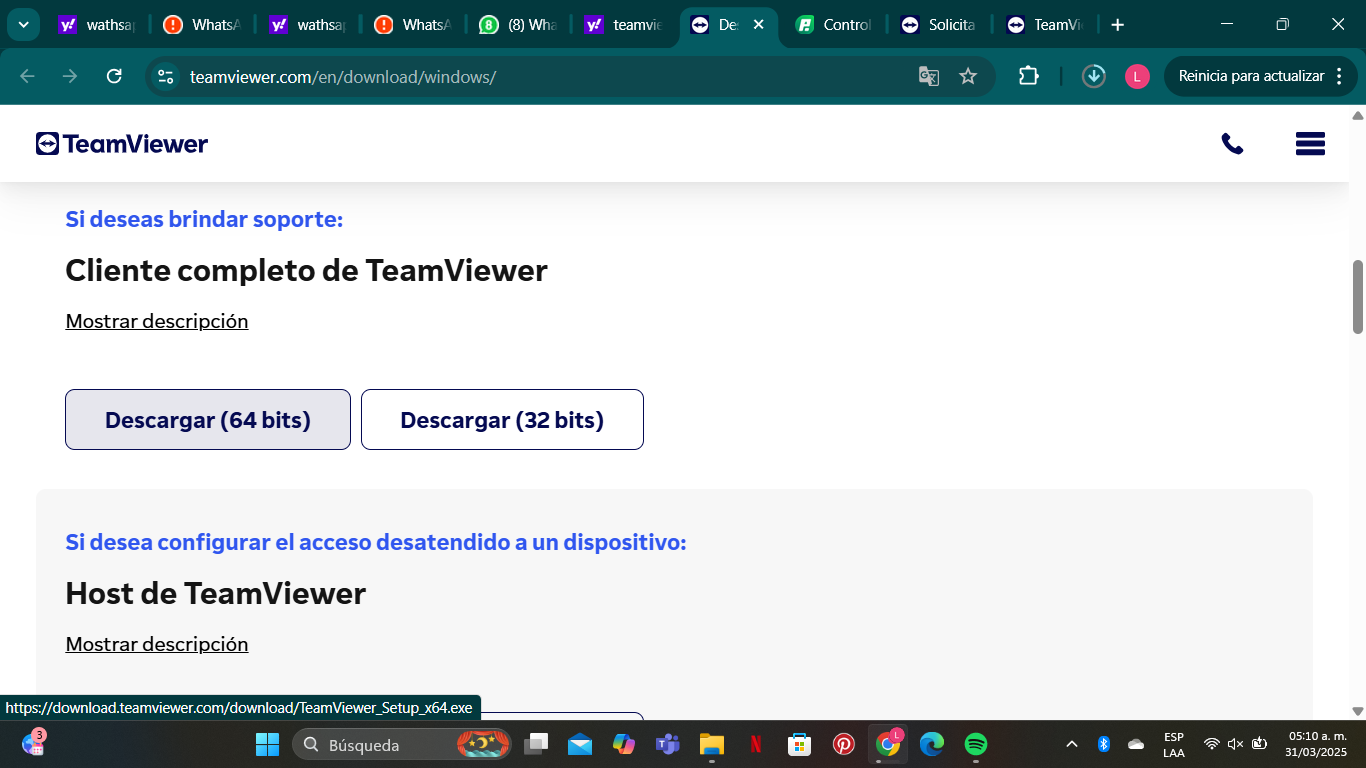This screenshot has width=1366, height=768.
Task: Open the Chrome downloads icon
Action: click(1094, 76)
